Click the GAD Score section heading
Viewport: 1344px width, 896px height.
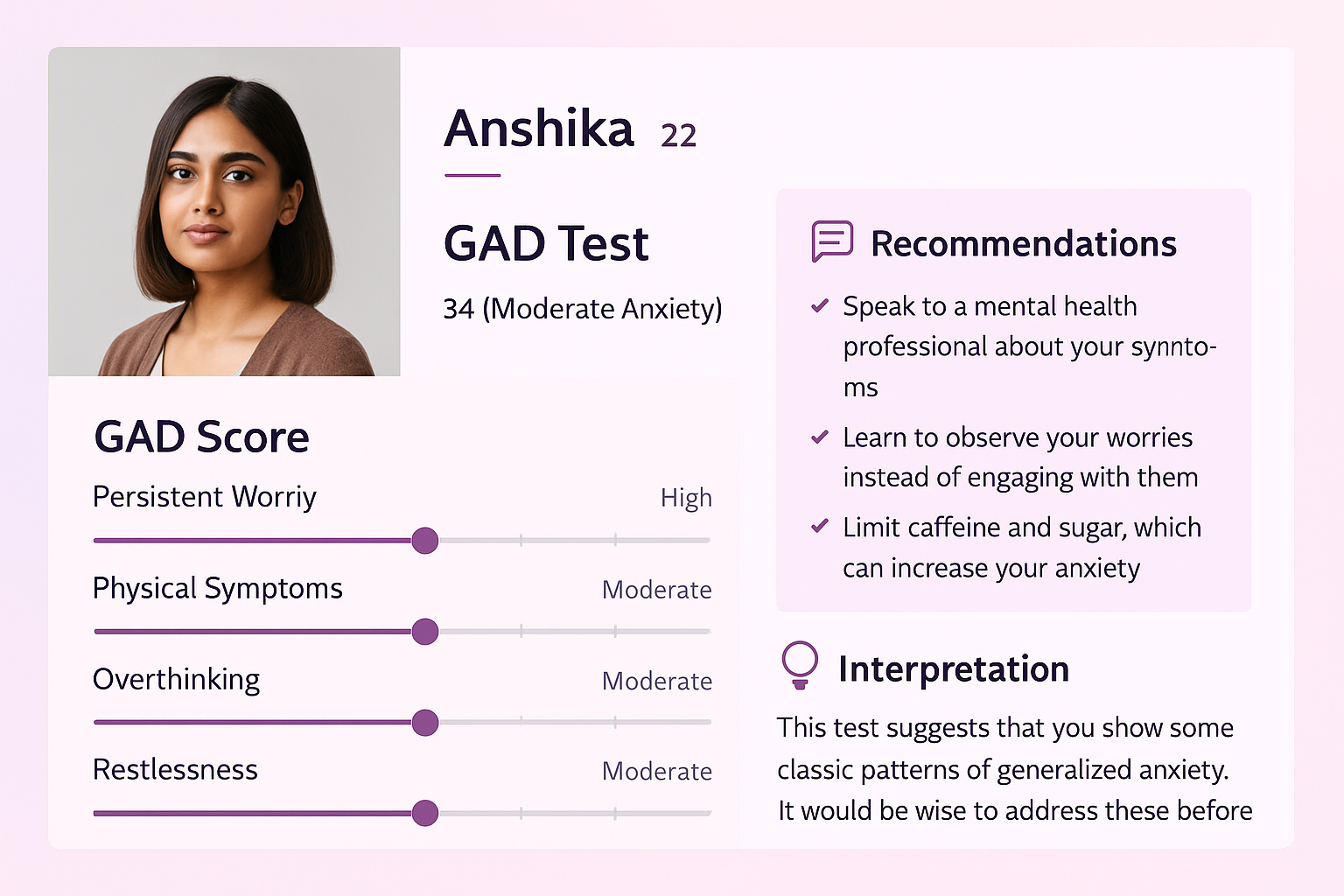point(201,437)
